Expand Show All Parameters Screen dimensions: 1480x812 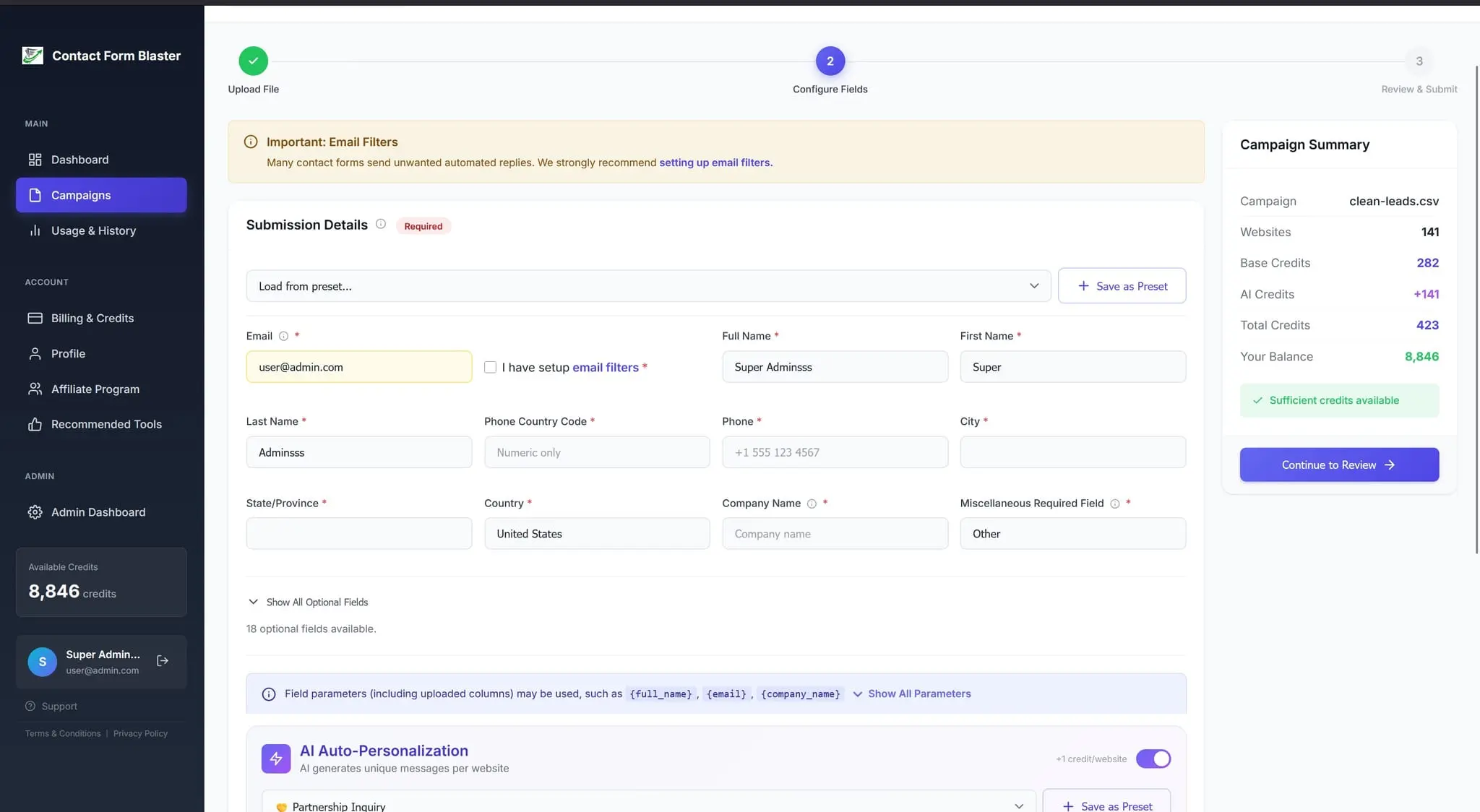(912, 694)
